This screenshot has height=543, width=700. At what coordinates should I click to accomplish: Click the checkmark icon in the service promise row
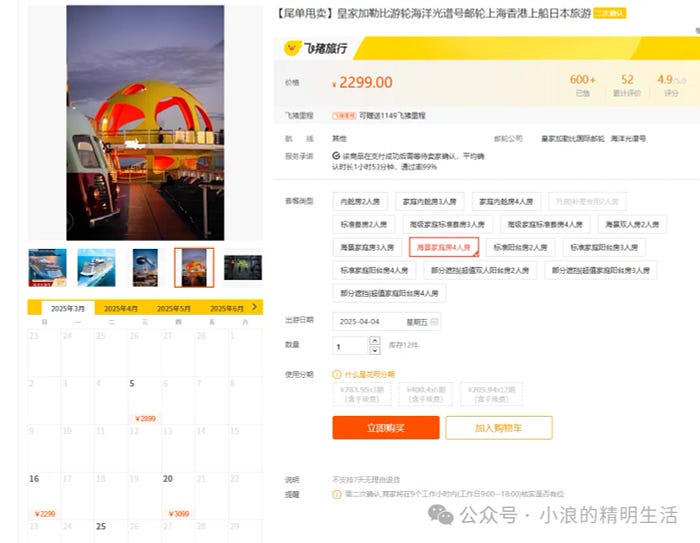coord(336,156)
